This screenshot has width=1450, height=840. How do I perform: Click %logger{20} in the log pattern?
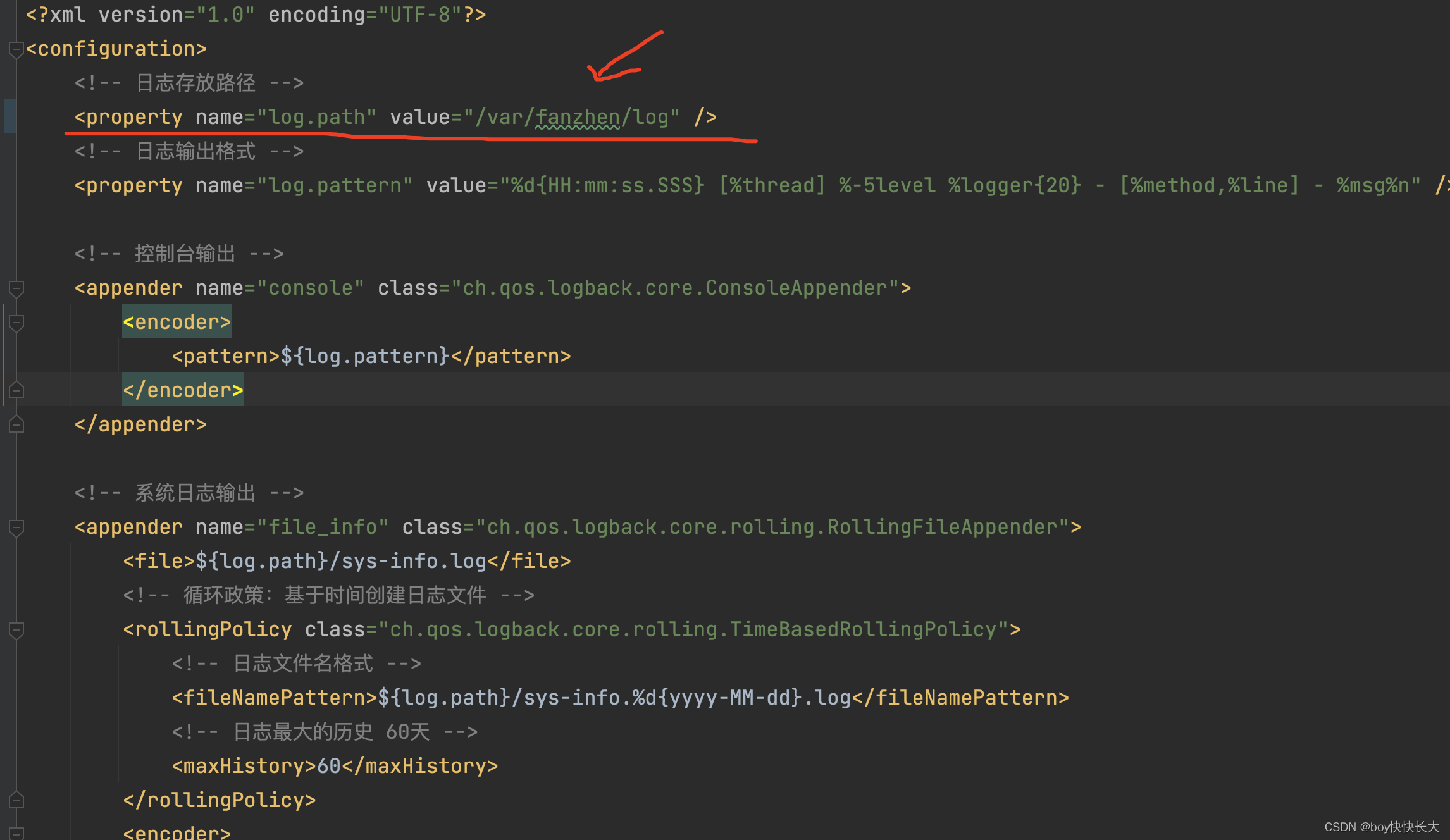pos(1015,185)
